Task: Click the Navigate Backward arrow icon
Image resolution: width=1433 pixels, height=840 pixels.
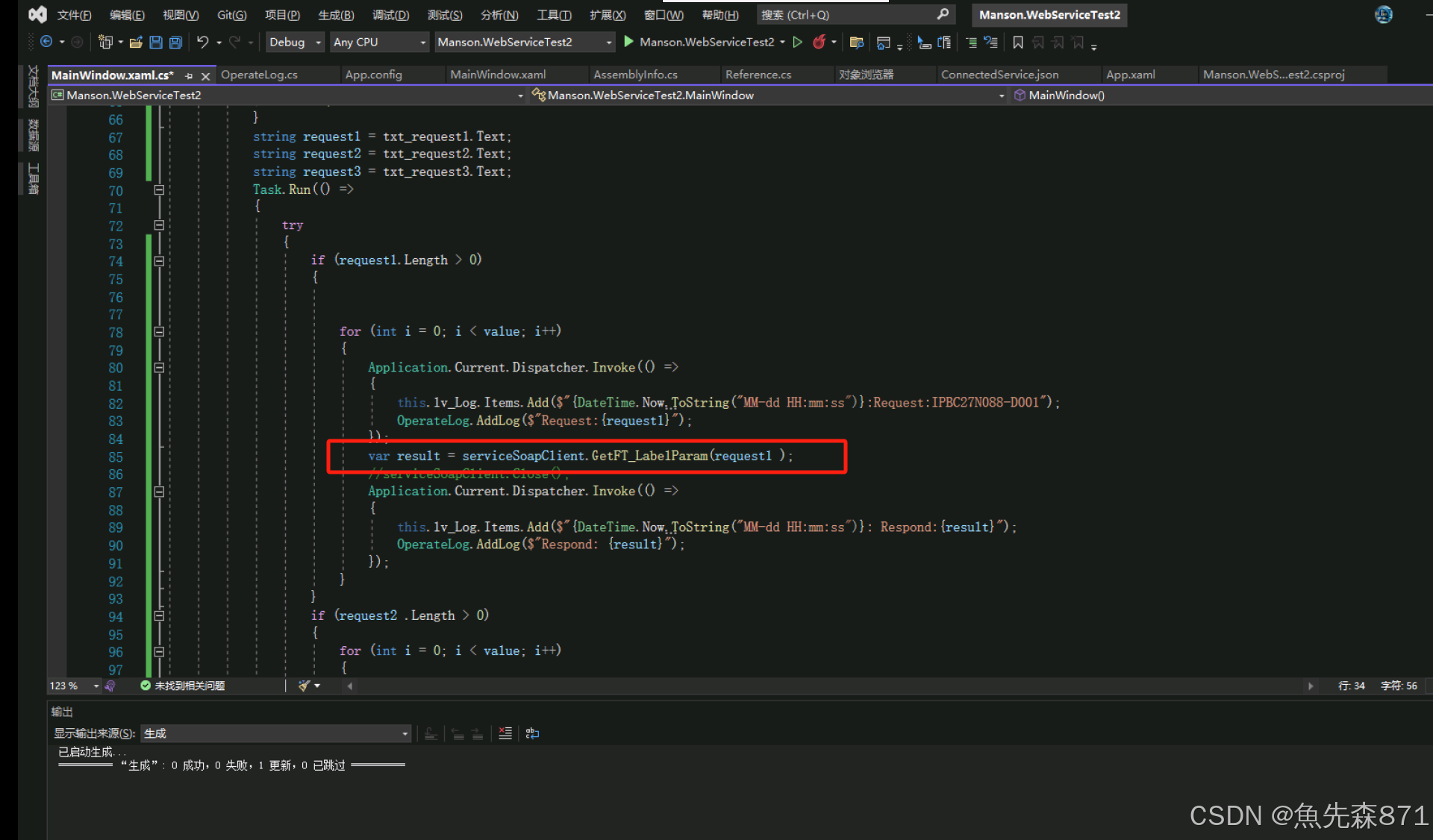Action: click(46, 42)
